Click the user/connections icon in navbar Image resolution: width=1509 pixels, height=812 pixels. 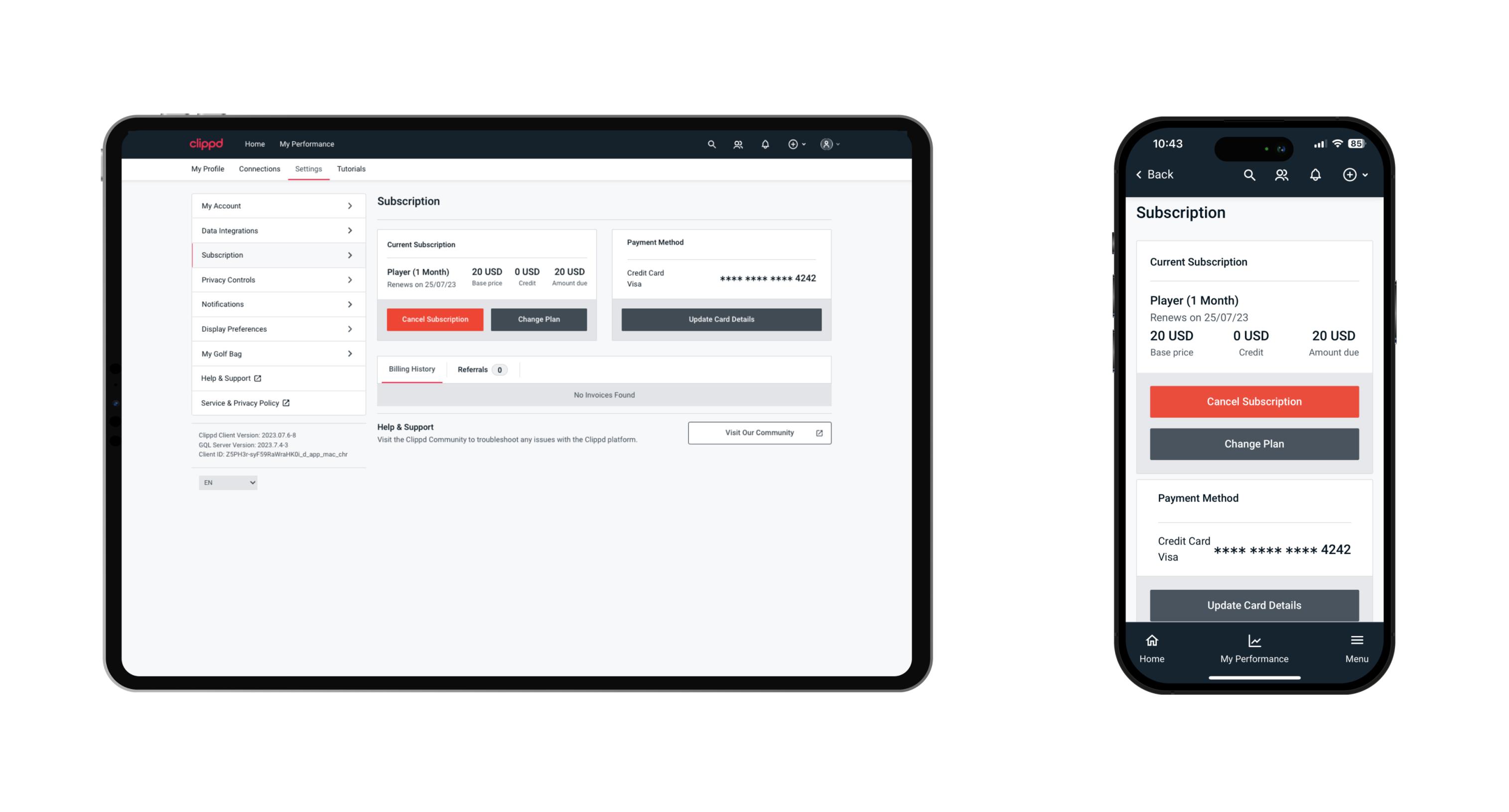[739, 144]
